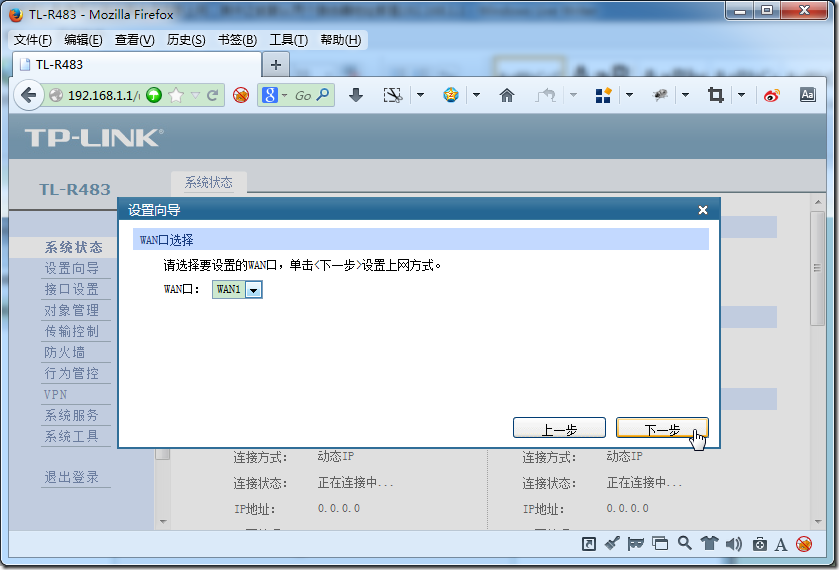Screen dimensions: 839x570
Task: Click the Aa text toolbar icon
Action: 807,95
